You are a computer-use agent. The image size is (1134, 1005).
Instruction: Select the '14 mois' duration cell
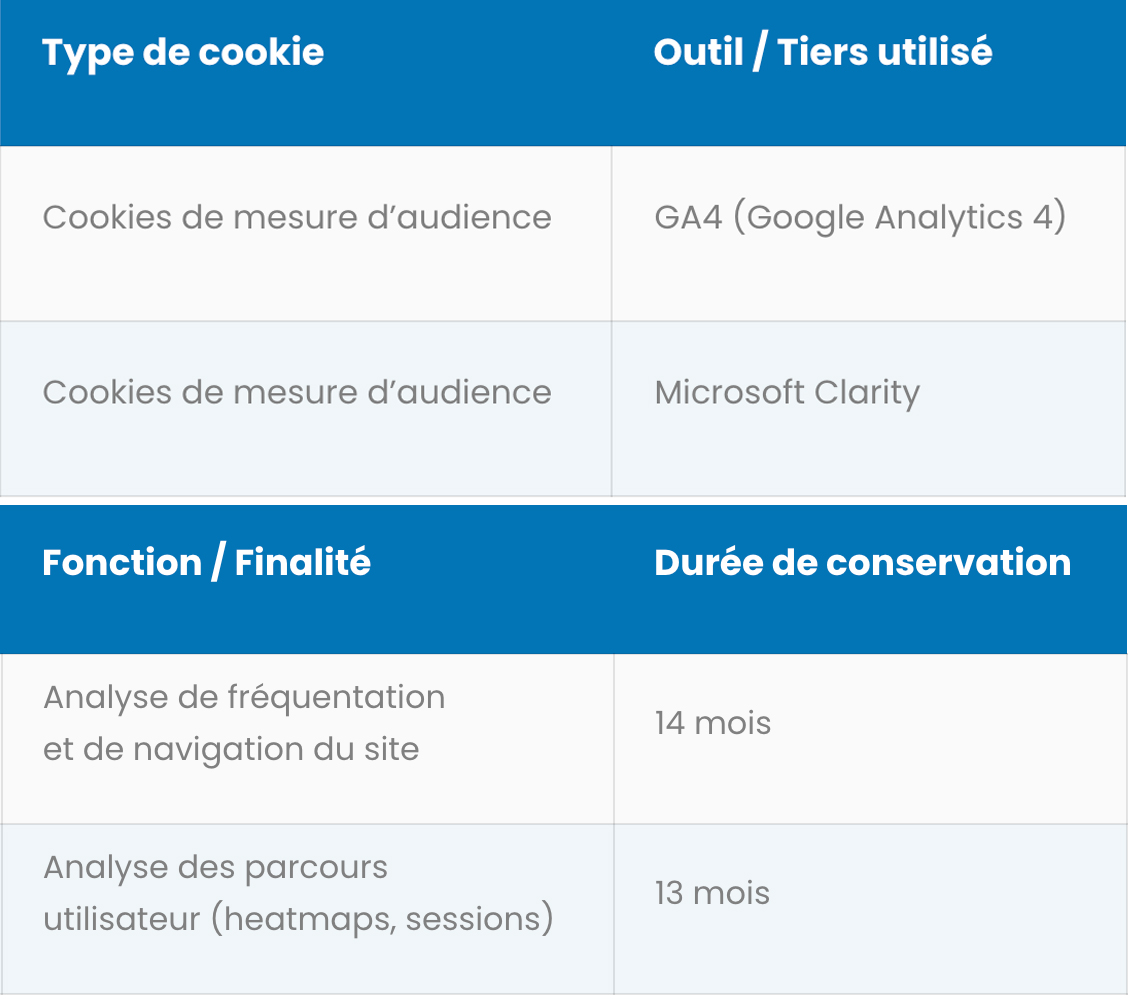(871, 740)
